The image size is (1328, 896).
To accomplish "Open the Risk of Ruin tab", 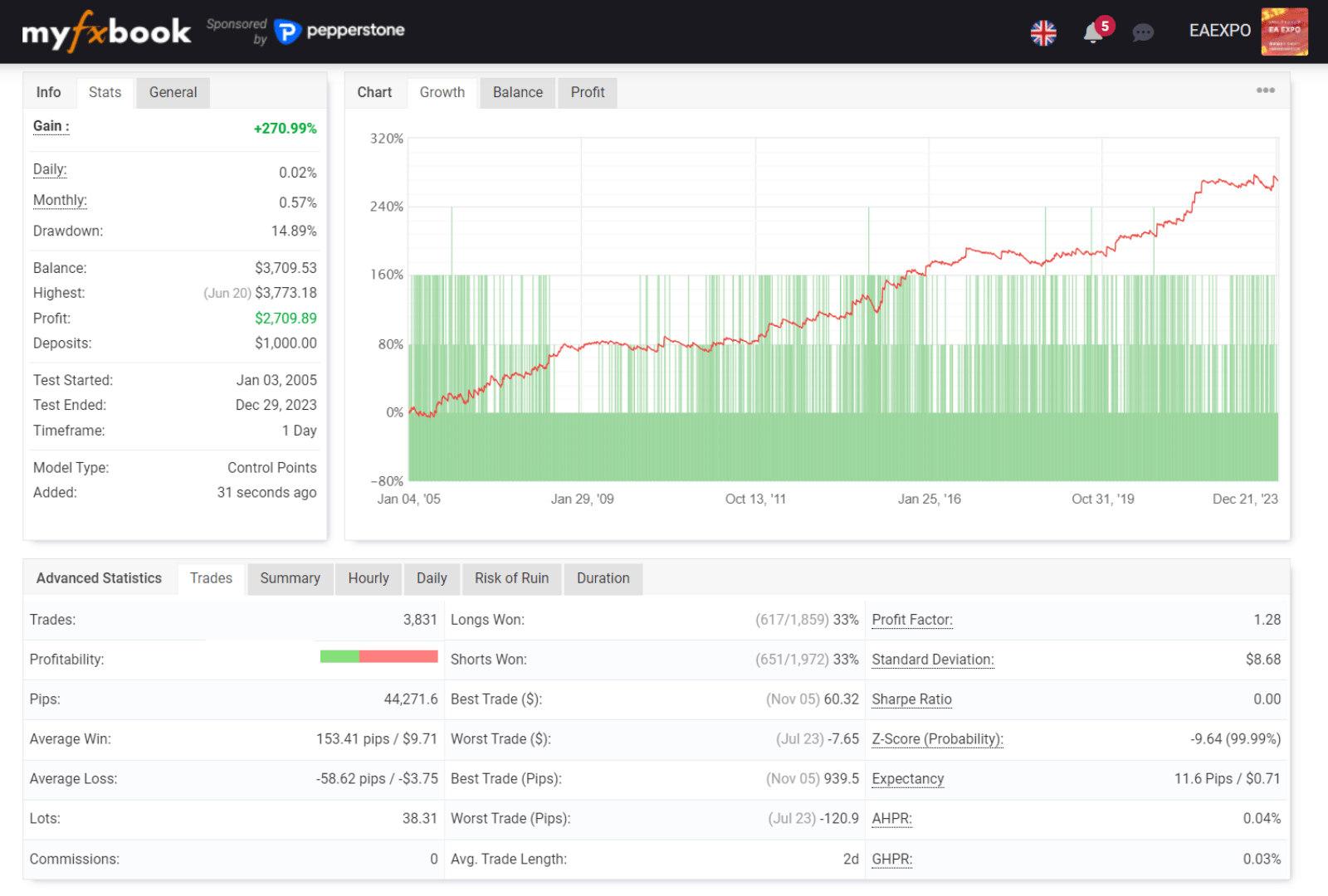I will (x=511, y=578).
